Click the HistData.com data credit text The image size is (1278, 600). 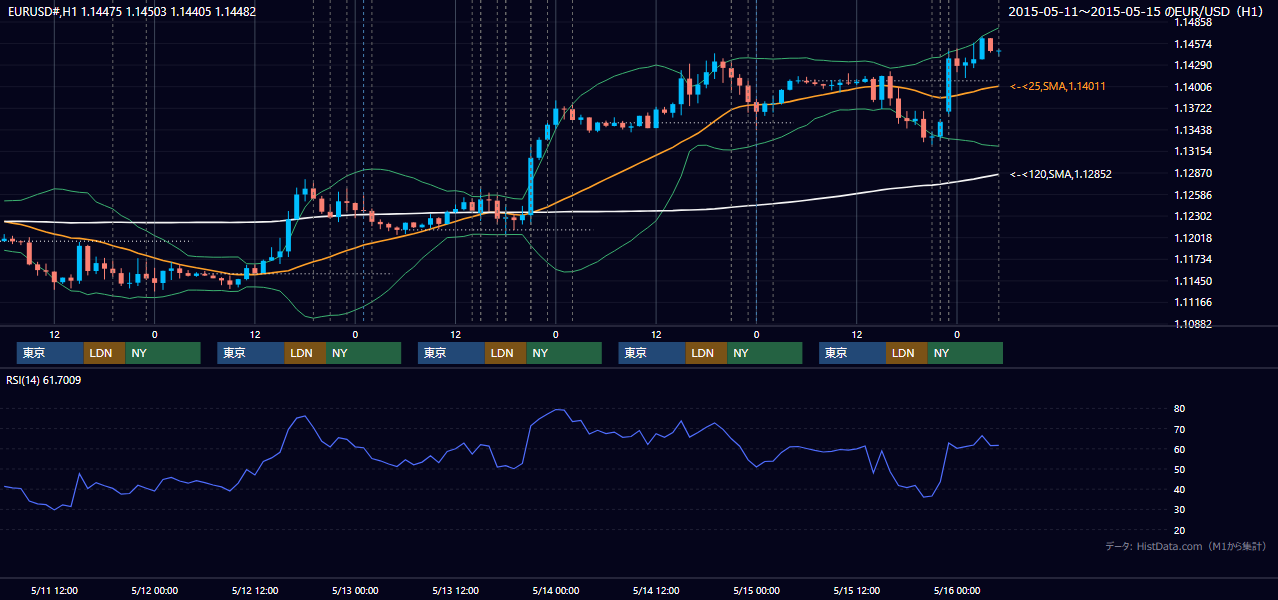coord(1185,546)
